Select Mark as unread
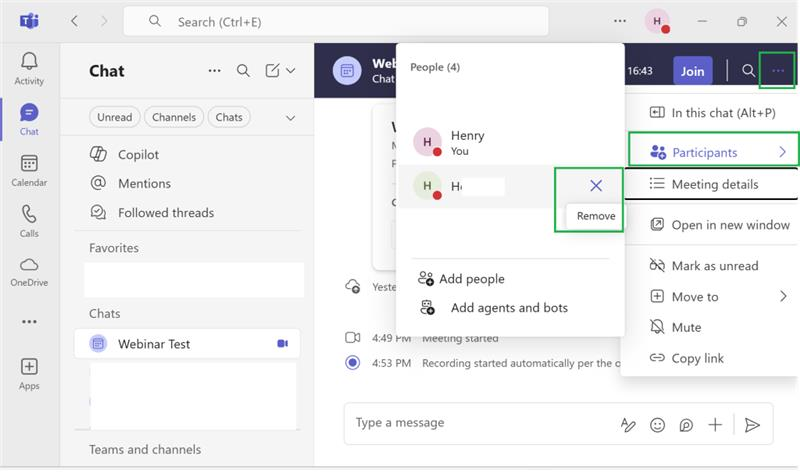 coord(712,266)
